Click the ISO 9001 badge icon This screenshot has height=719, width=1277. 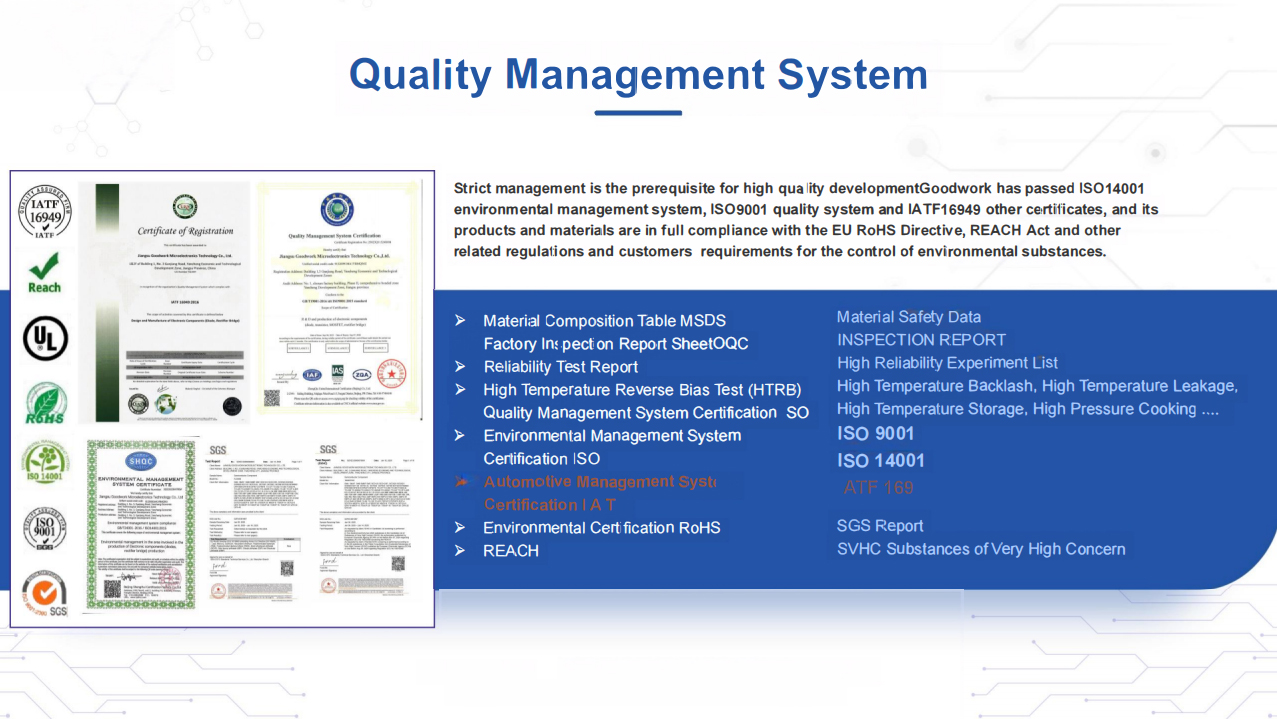45,529
